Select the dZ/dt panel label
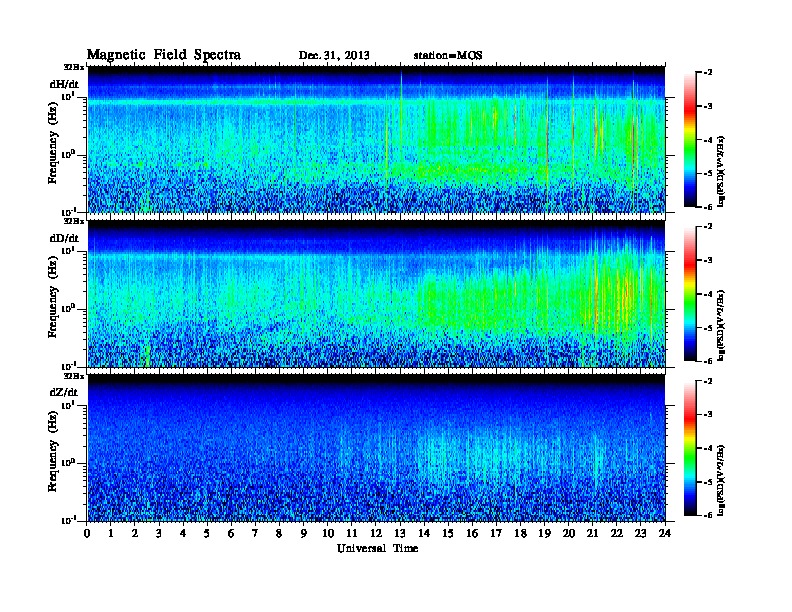Viewport: 792px width, 612px height. pos(64,392)
